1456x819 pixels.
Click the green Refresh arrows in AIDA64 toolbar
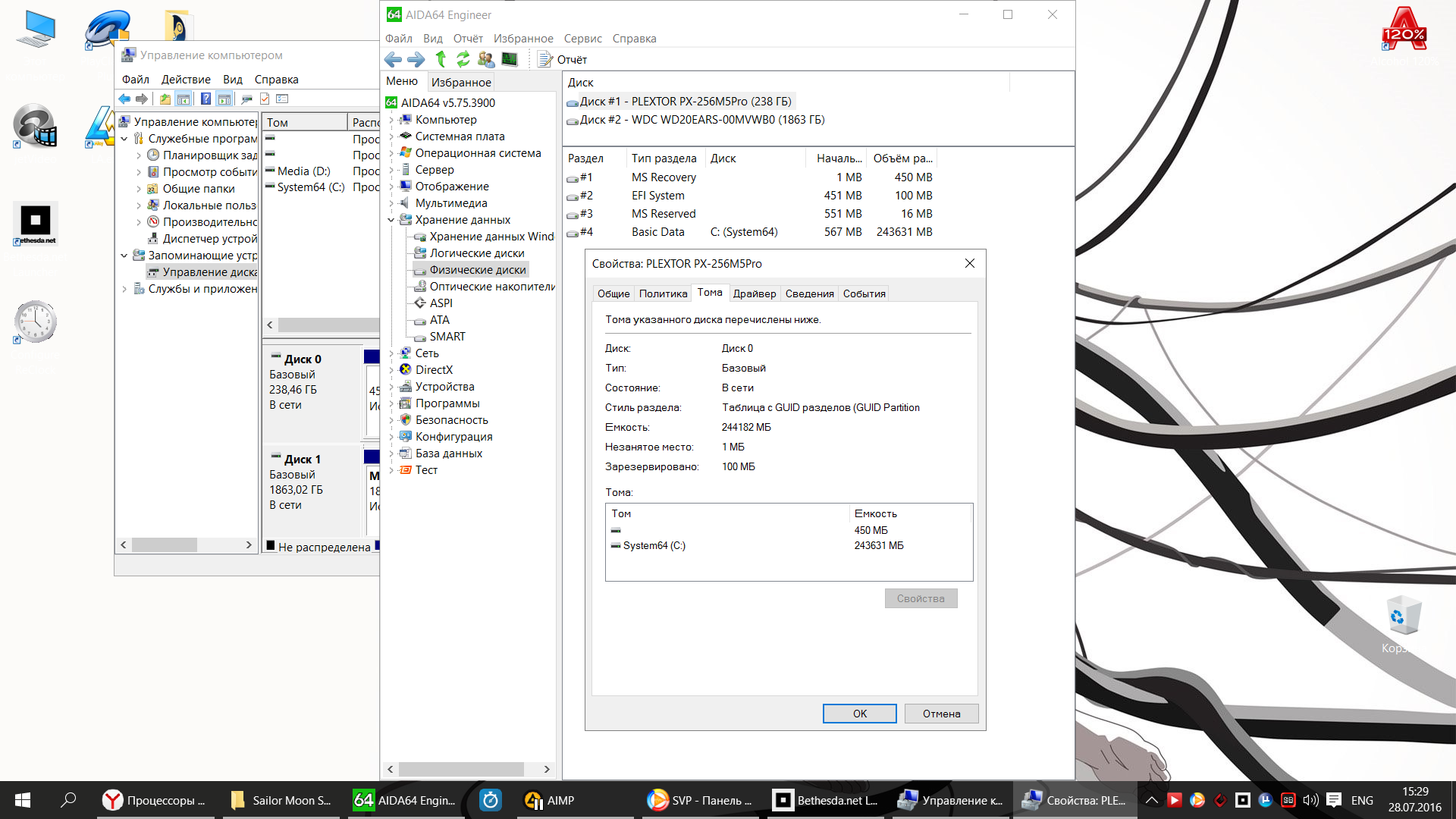(463, 59)
